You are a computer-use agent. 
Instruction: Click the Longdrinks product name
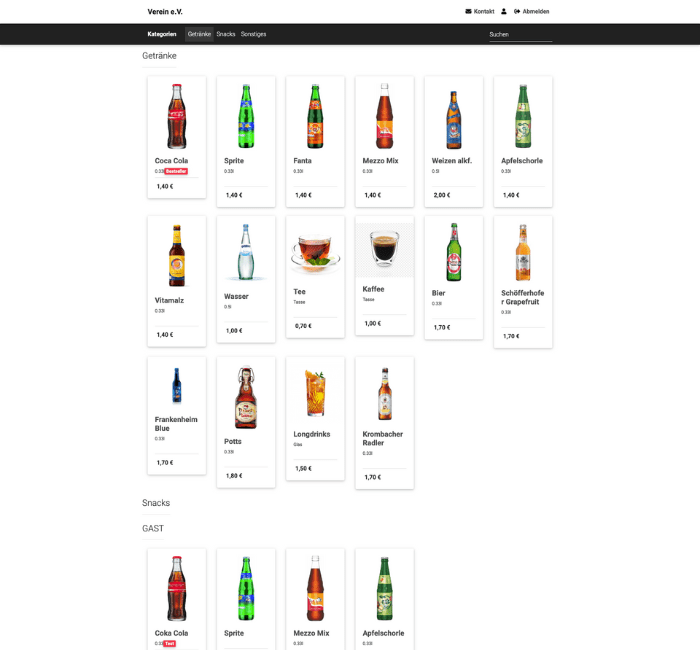pos(312,434)
